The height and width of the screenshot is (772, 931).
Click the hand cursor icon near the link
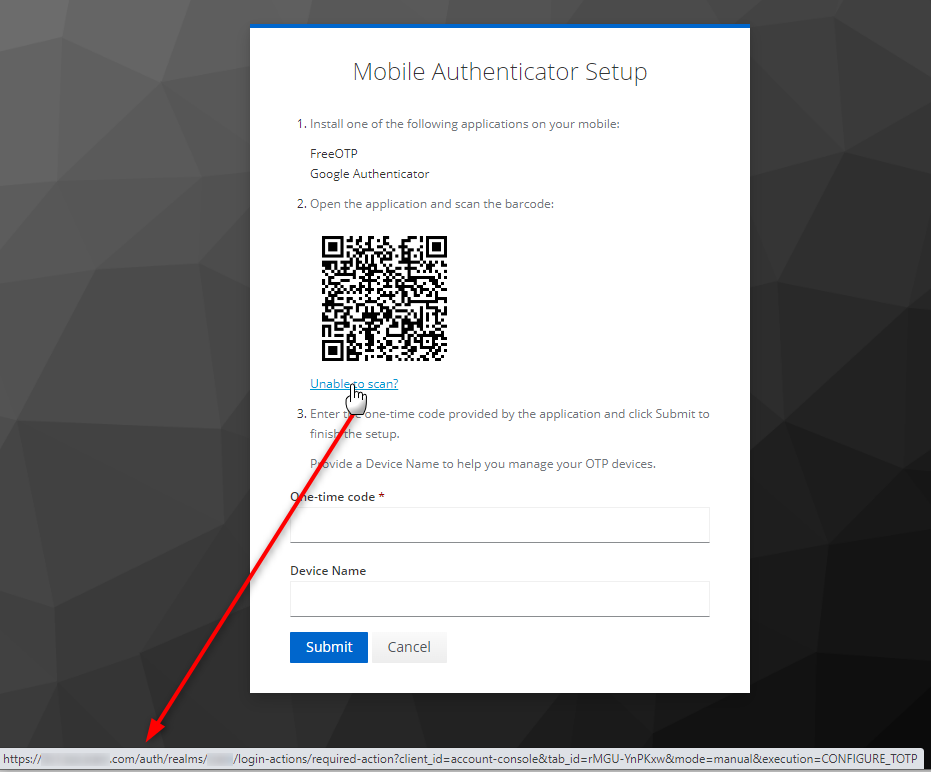click(357, 398)
